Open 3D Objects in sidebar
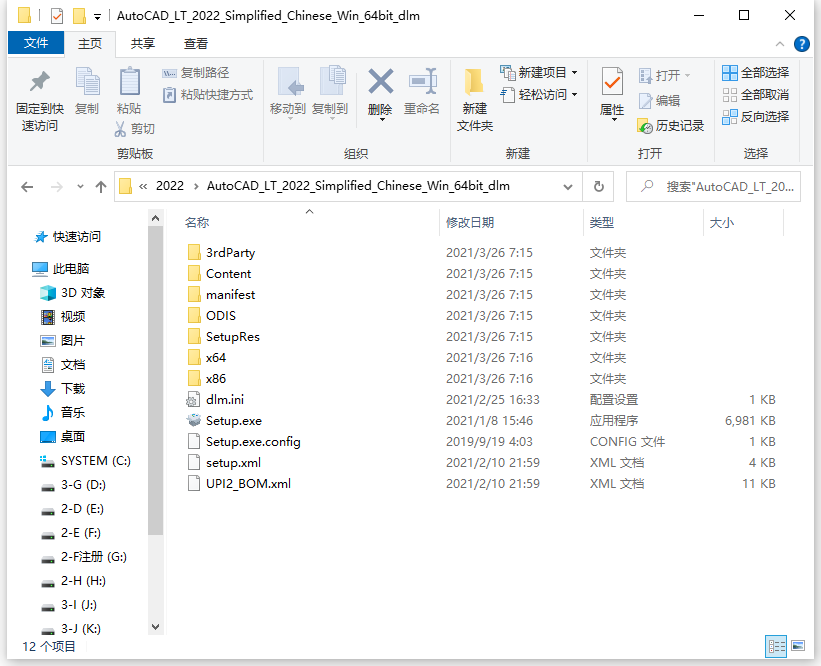821x666 pixels. click(72, 293)
